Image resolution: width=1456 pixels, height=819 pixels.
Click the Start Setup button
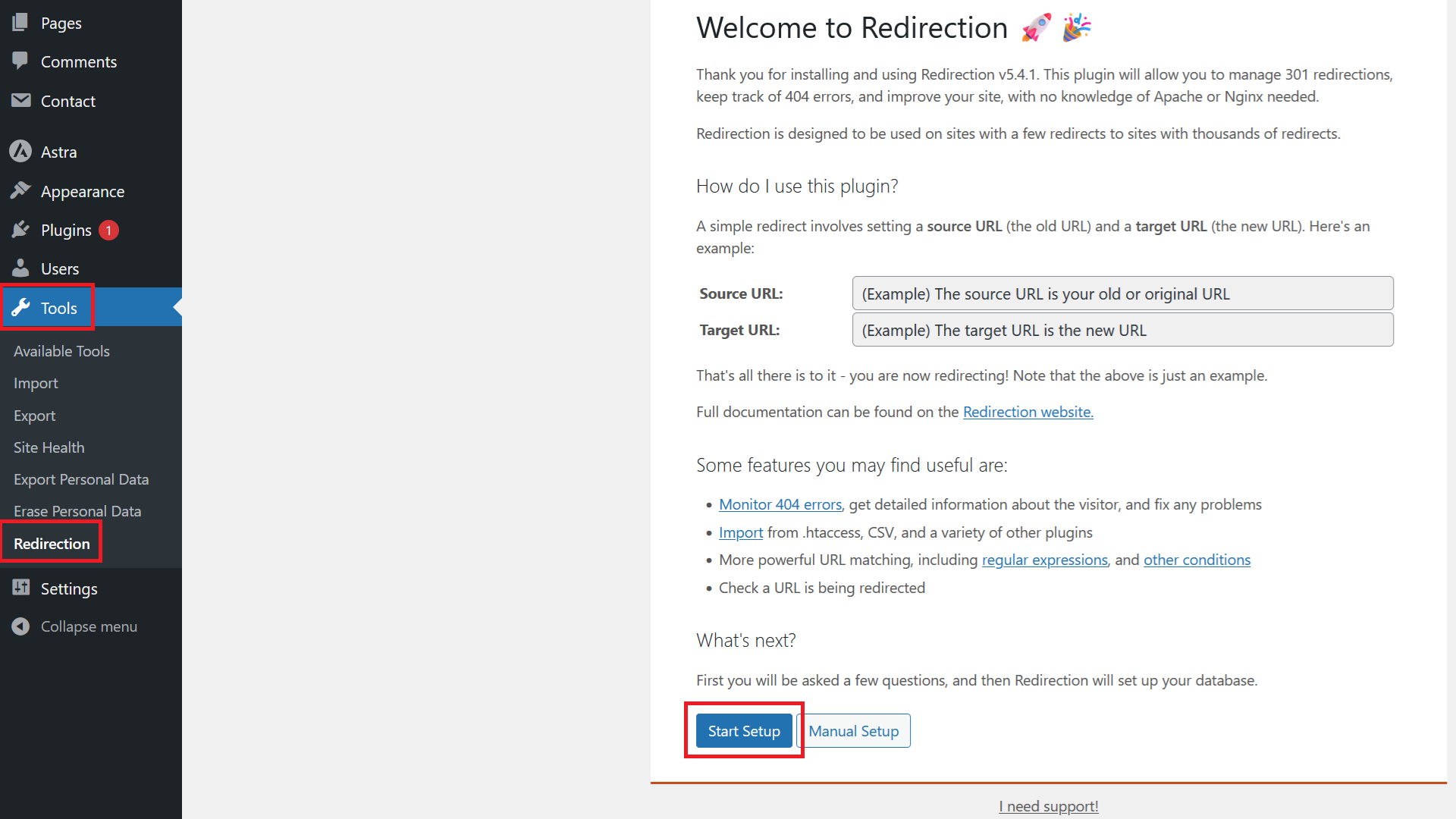[744, 731]
